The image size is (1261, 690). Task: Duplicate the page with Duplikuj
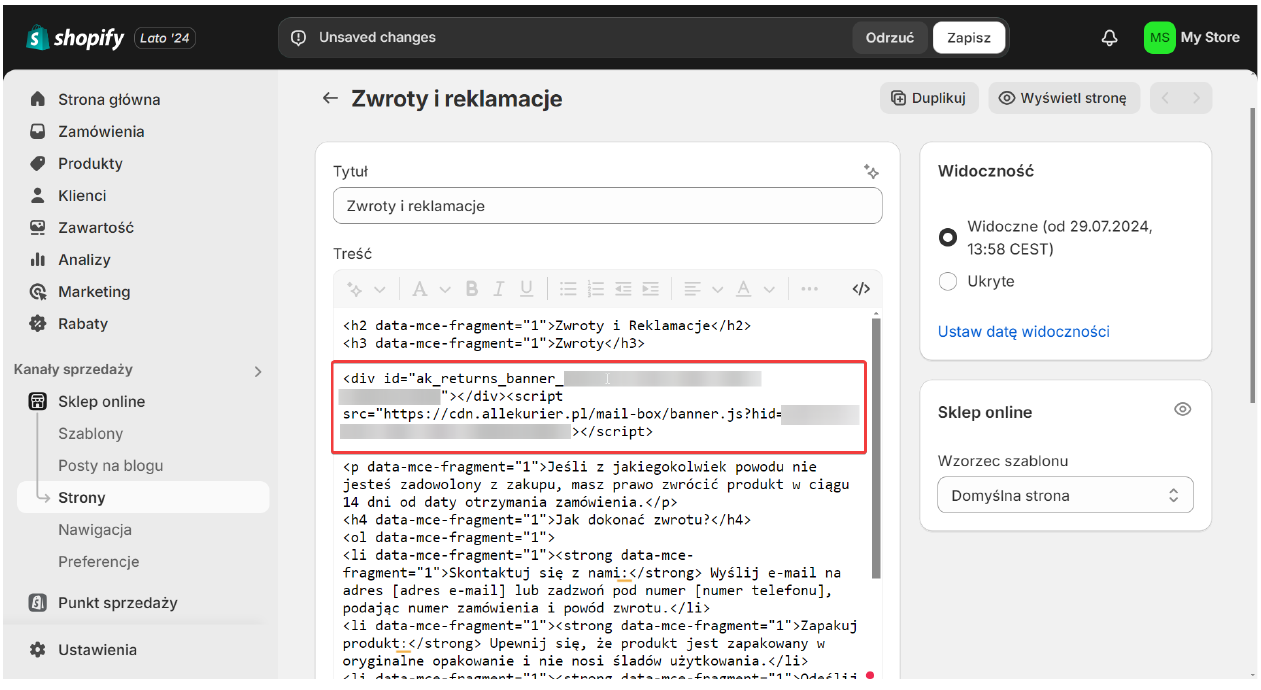click(929, 98)
